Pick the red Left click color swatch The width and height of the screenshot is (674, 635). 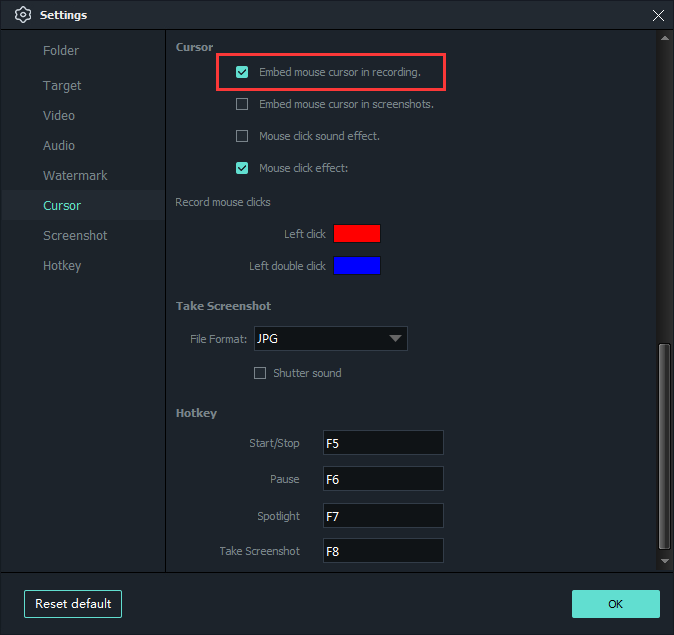(x=357, y=234)
